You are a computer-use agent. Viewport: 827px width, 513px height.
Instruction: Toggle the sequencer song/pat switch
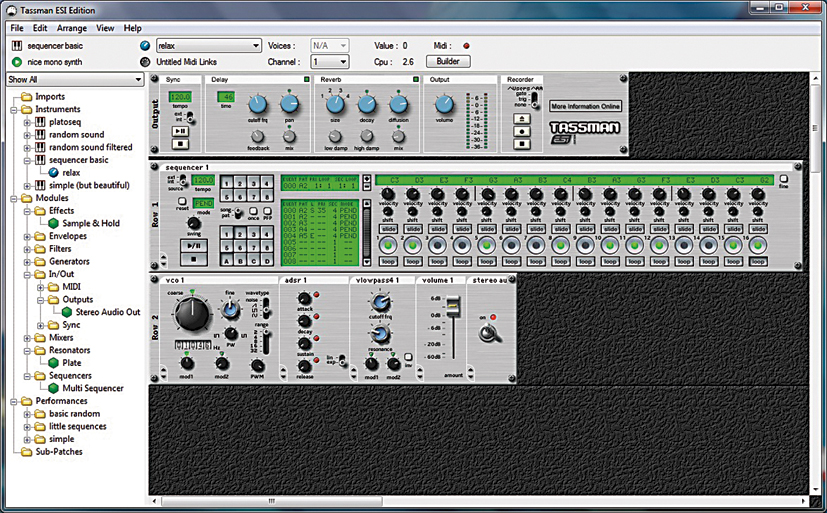(x=238, y=214)
